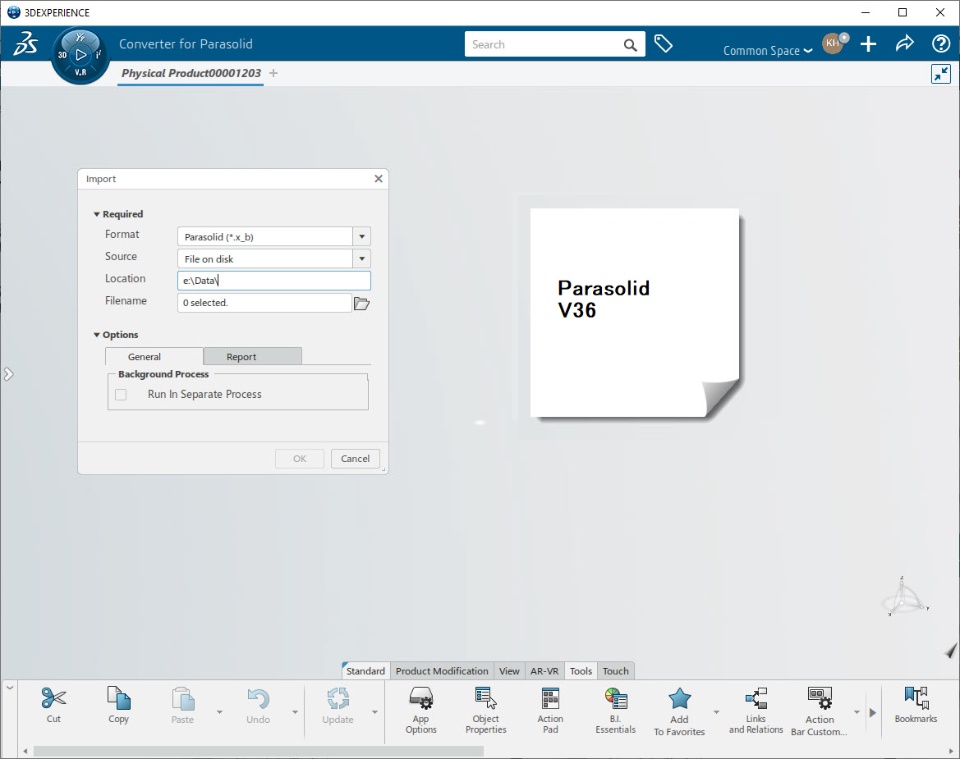Select the General tab
The width and height of the screenshot is (960, 759).
[154, 356]
